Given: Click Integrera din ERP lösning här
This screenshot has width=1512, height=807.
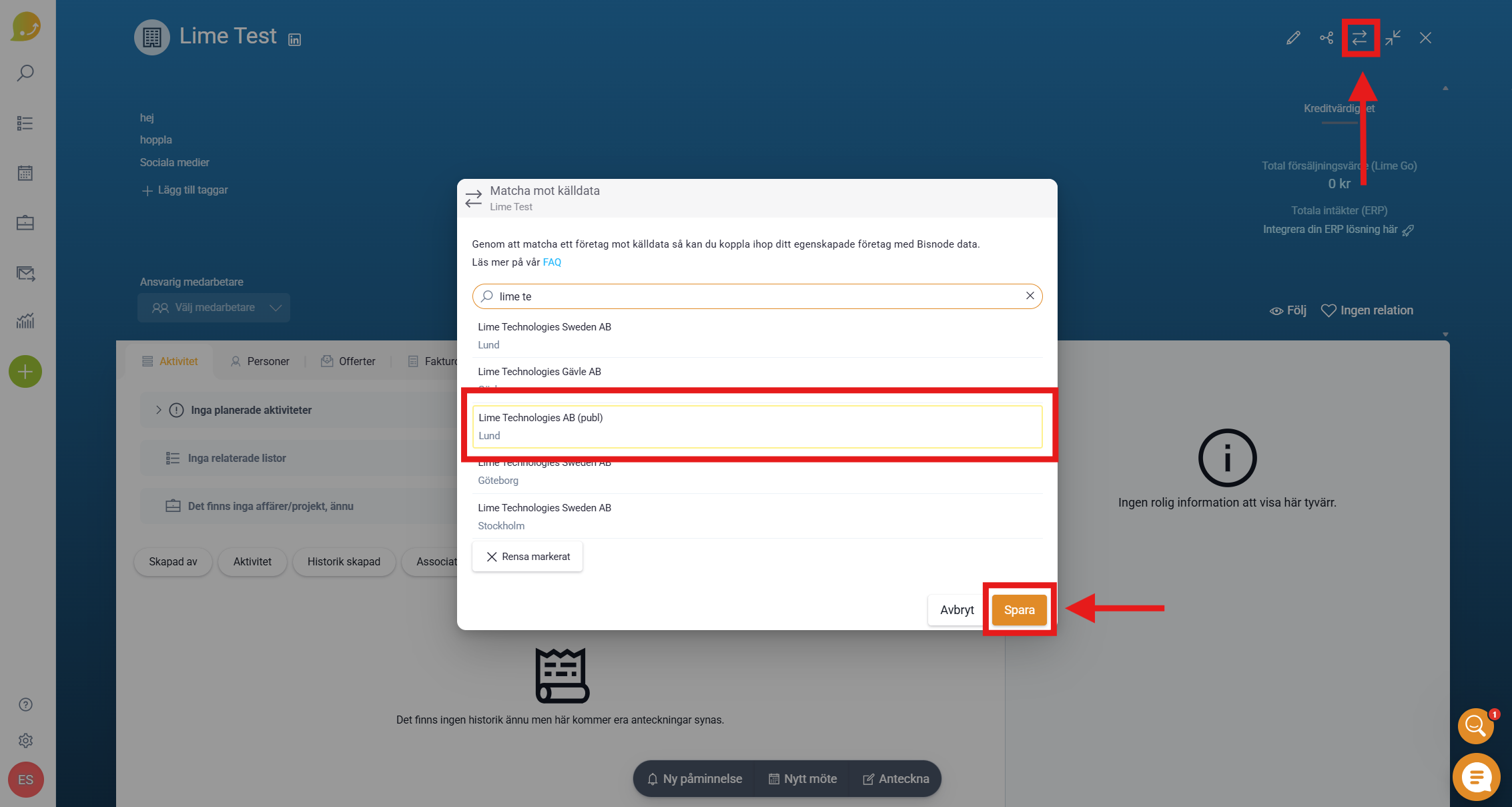Looking at the screenshot, I should click(1330, 230).
